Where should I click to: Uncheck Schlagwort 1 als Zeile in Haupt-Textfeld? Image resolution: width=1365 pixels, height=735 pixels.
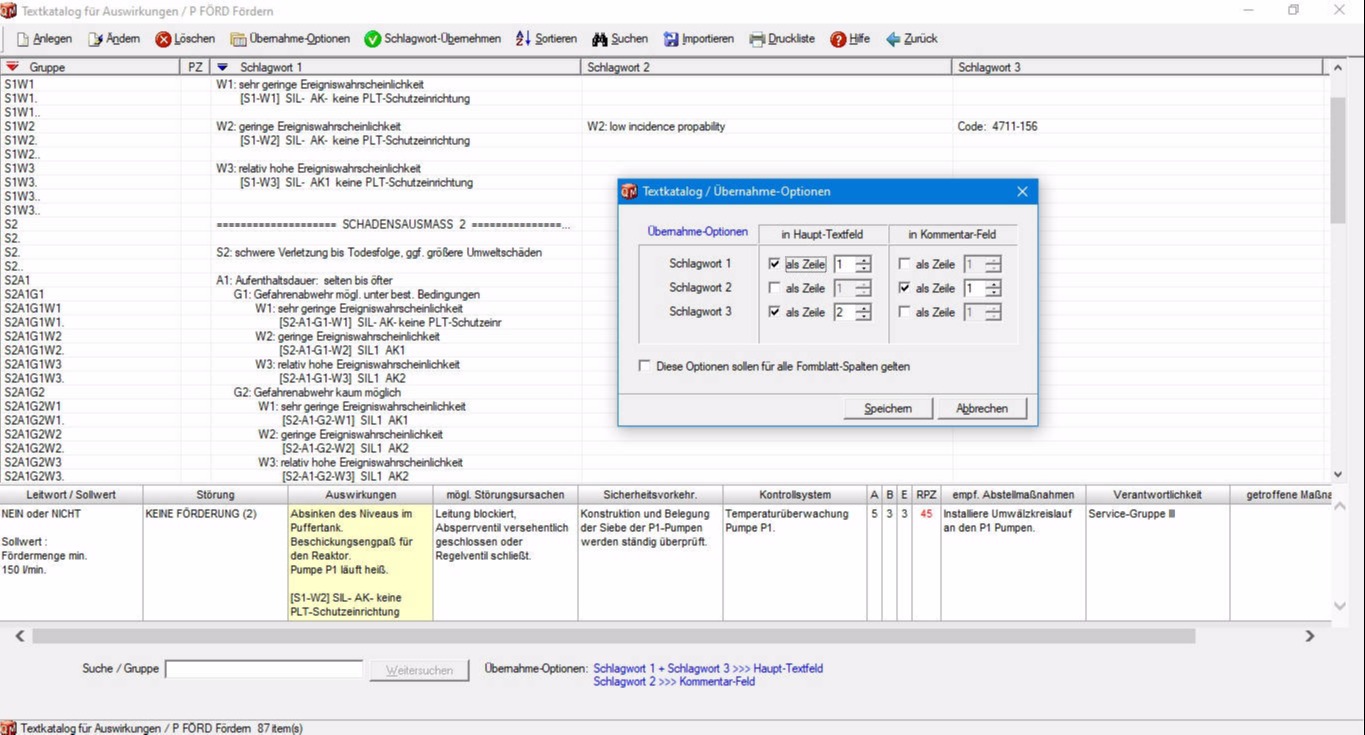tap(774, 264)
